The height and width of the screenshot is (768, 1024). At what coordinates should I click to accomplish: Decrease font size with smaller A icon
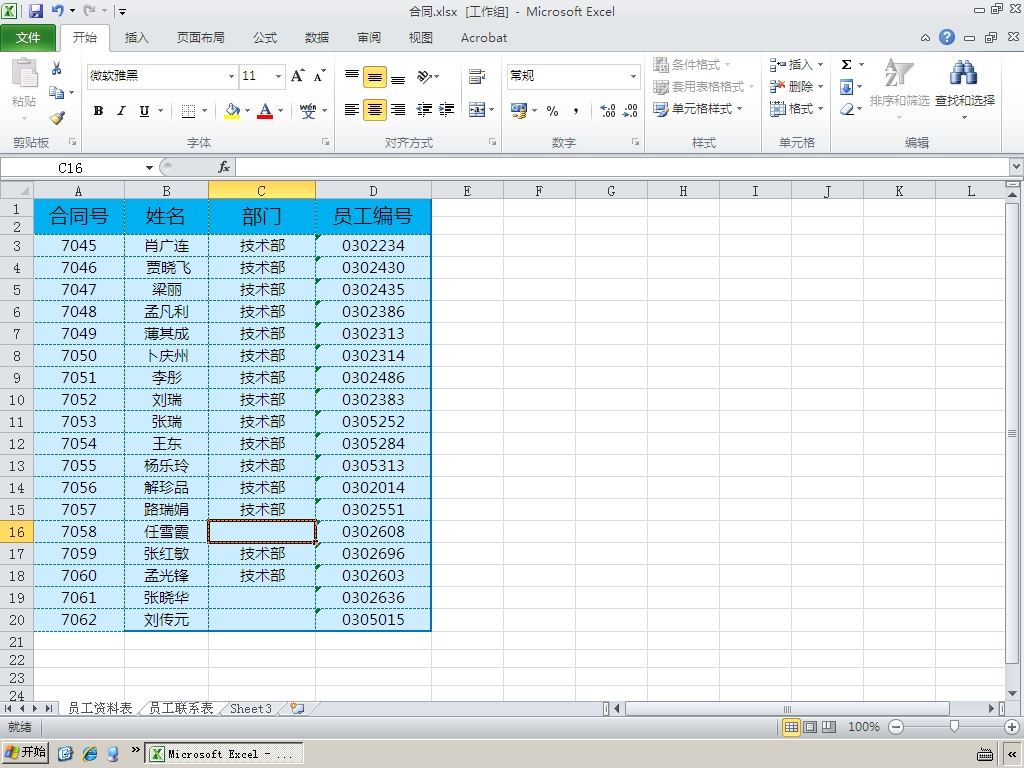point(319,76)
